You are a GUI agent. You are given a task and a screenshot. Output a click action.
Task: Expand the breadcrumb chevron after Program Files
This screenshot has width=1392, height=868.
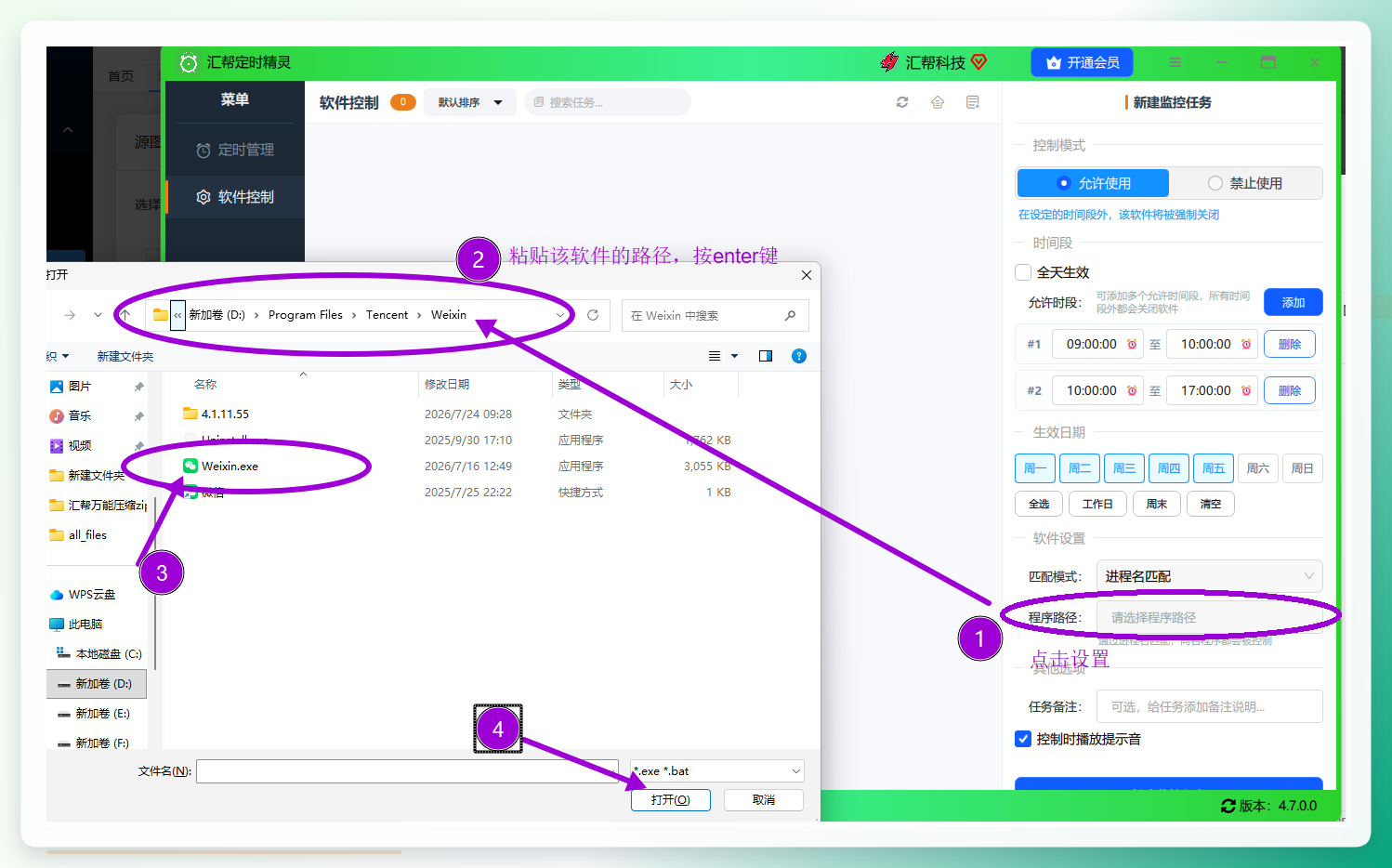[x=354, y=315]
